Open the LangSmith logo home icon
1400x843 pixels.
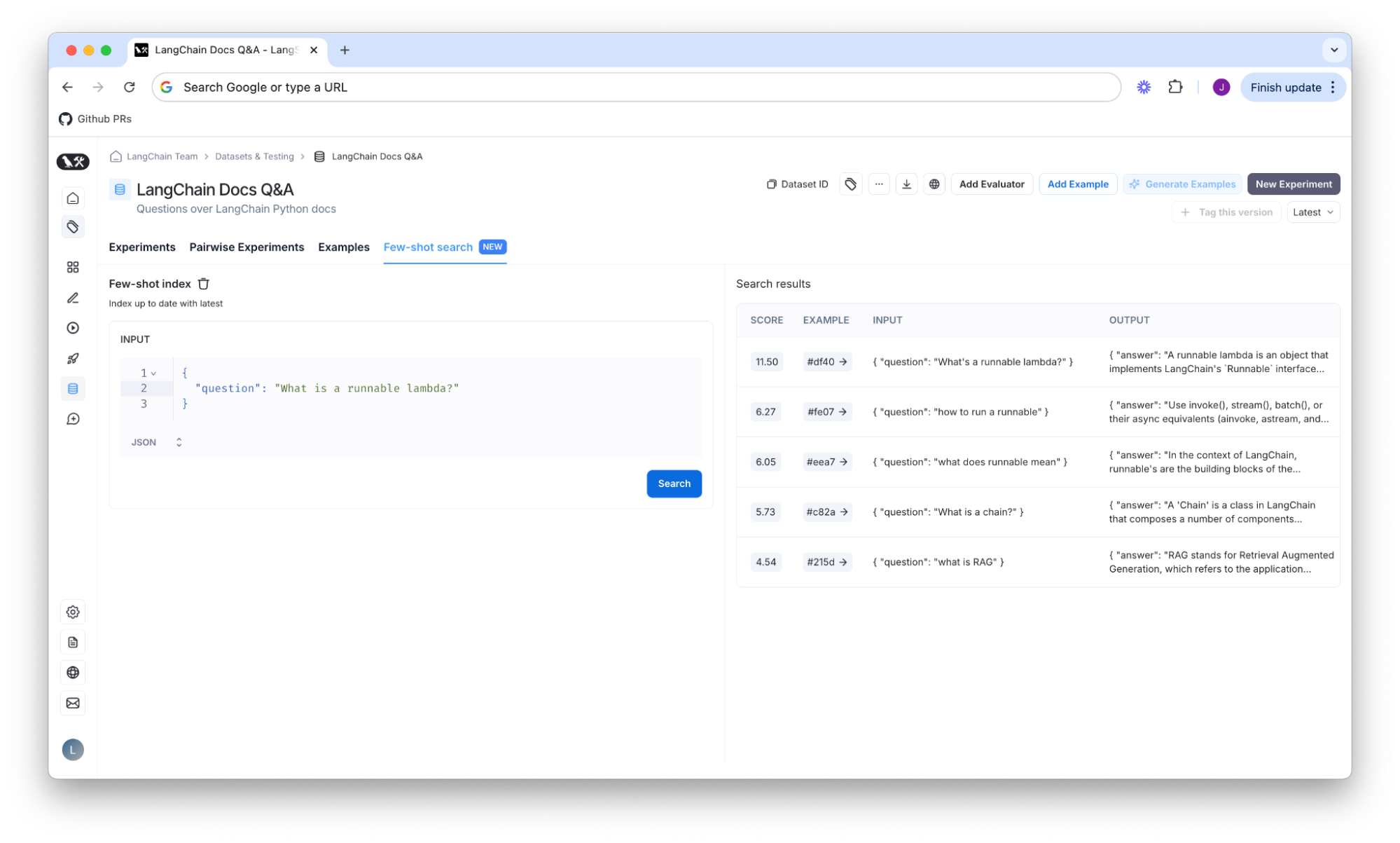coord(73,162)
